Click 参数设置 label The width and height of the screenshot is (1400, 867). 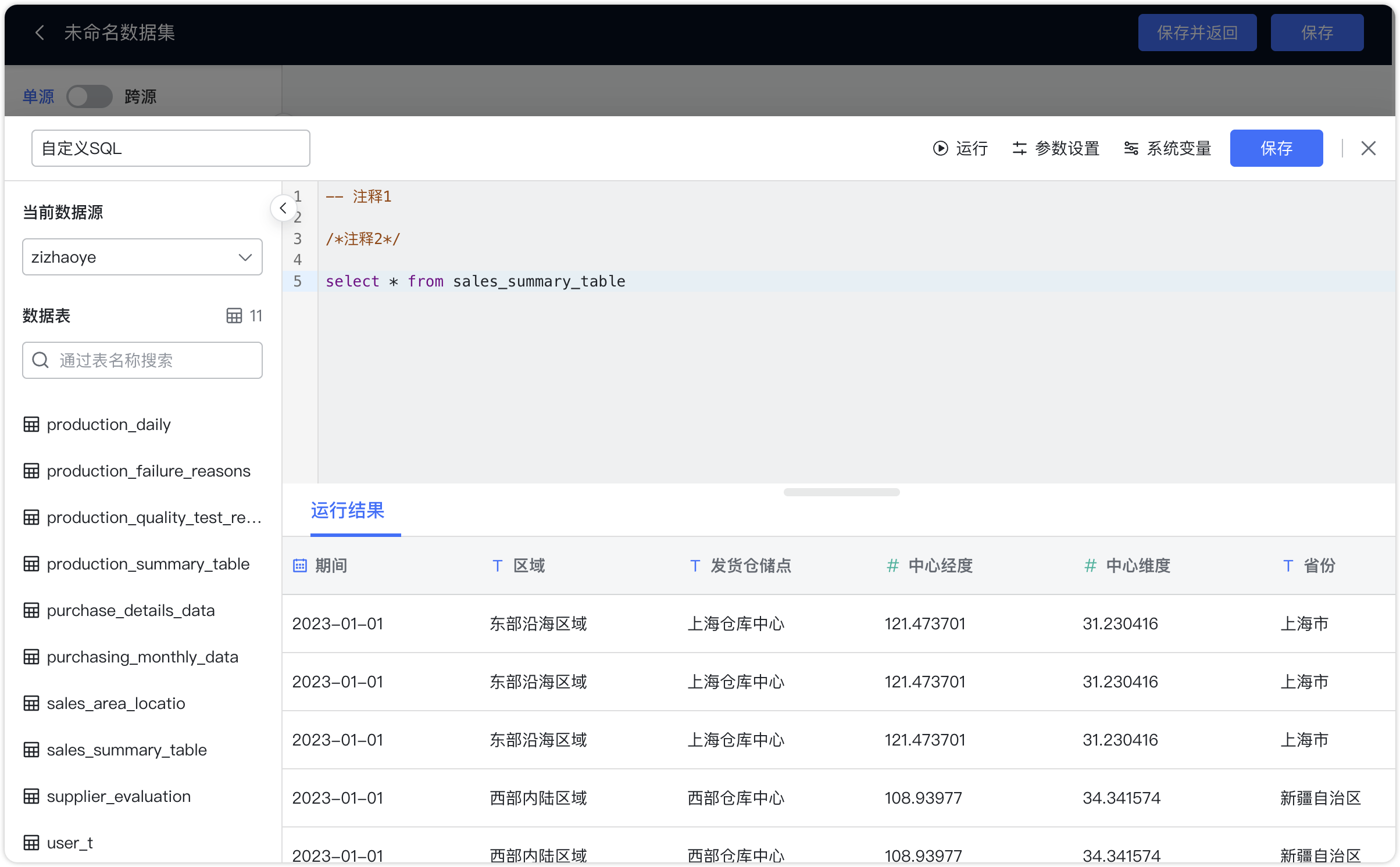(x=1067, y=148)
